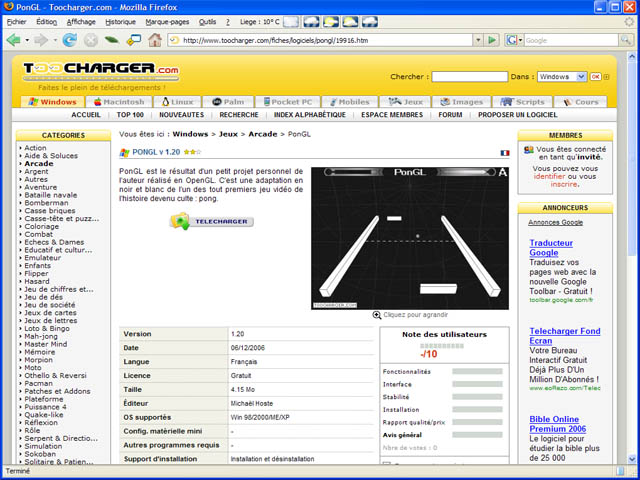Open the Affichage menu
The height and width of the screenshot is (480, 640).
pos(81,22)
